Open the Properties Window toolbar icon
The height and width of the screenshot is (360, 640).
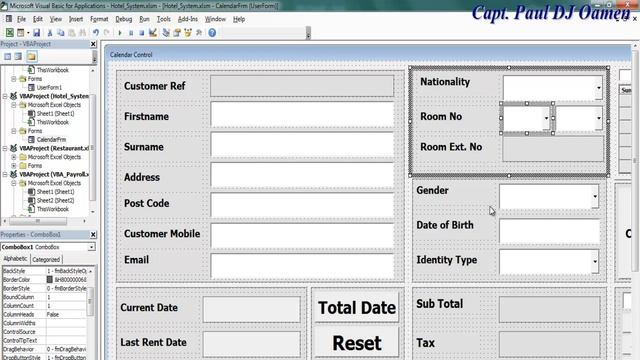pos(177,33)
